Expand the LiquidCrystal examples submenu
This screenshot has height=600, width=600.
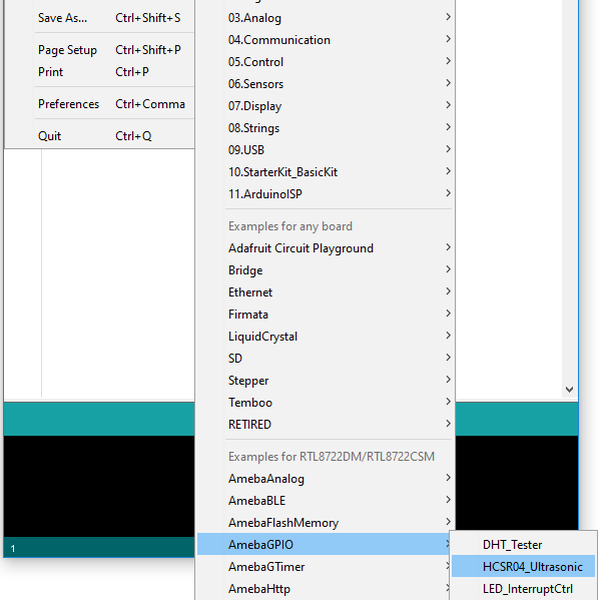pos(326,336)
